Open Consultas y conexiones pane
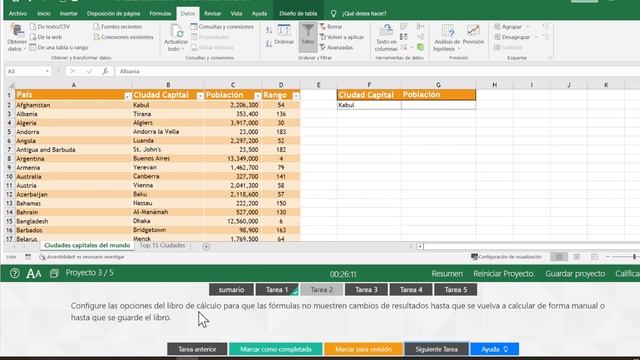This screenshot has height=360, width=640. point(222,27)
